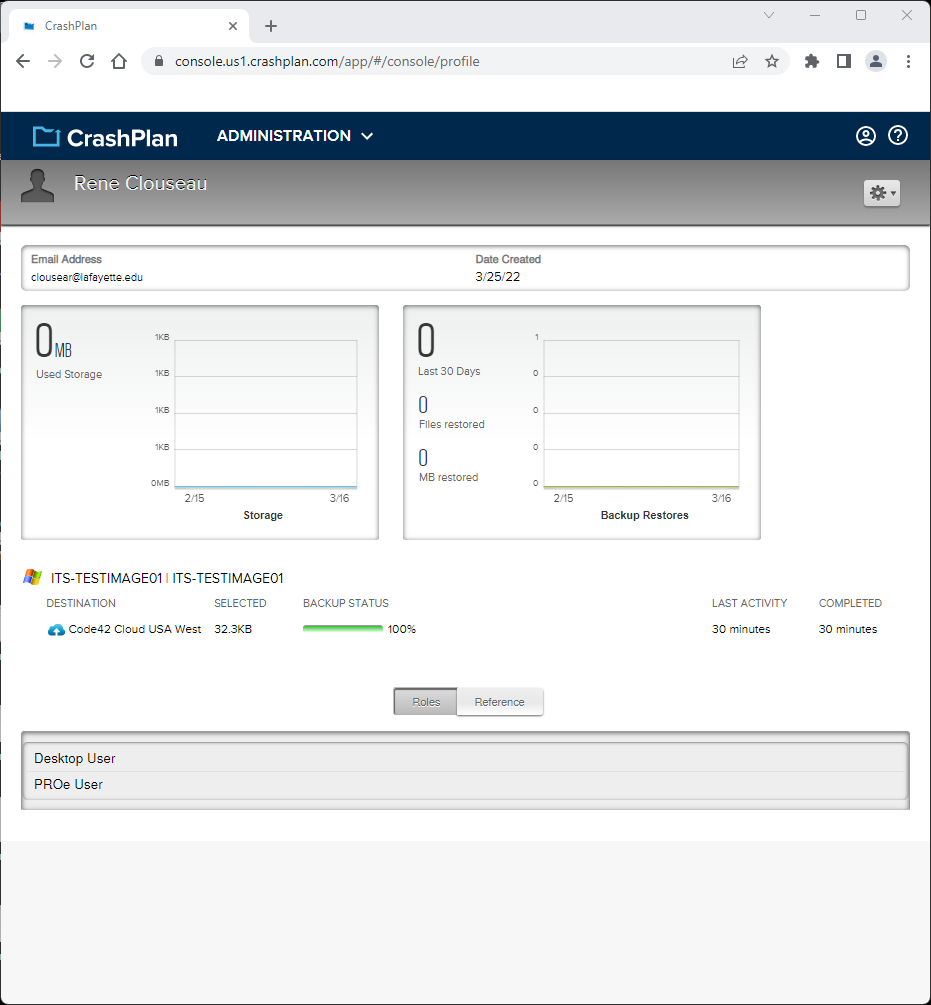Bookmark this page with star icon
The height and width of the screenshot is (1005, 931).
pos(772,62)
